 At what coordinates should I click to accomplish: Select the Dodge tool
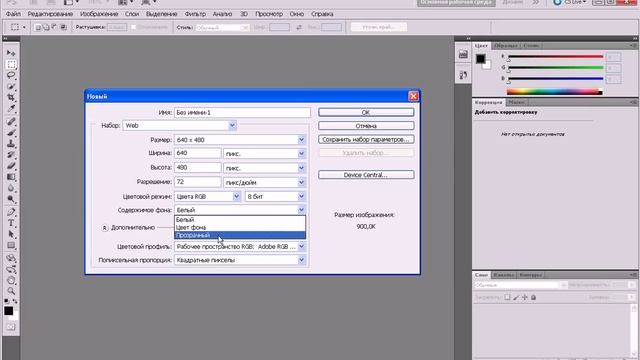click(x=11, y=199)
